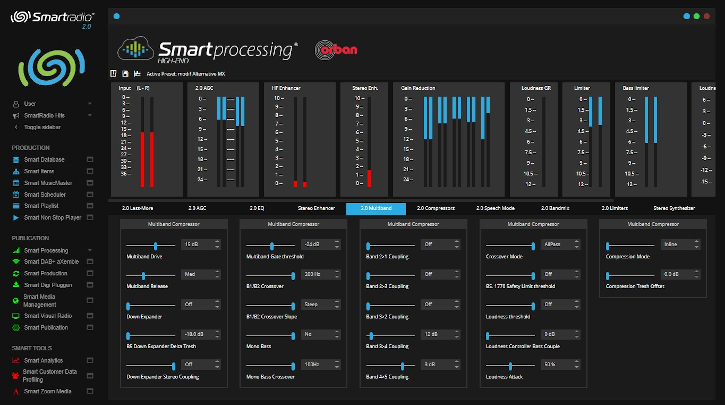Click window box beside Smart Playlist
The height and width of the screenshot is (405, 725).
click(90, 206)
